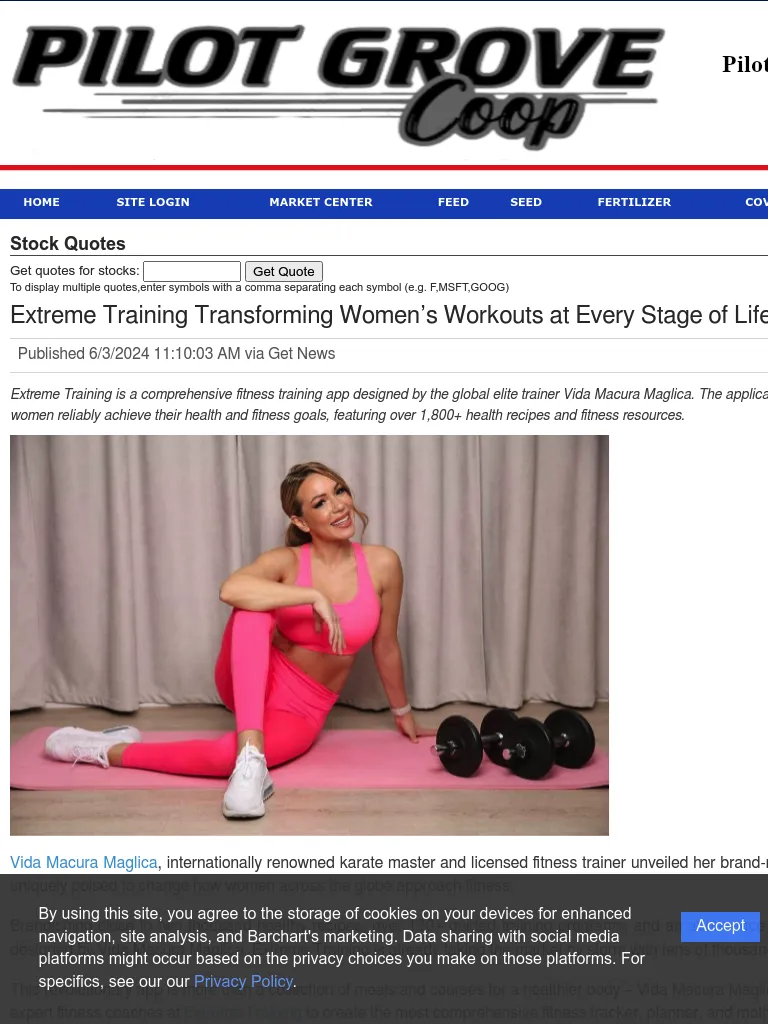Accept the cookie consent banner
Viewport: 768px width, 1024px height.
[x=720, y=926]
